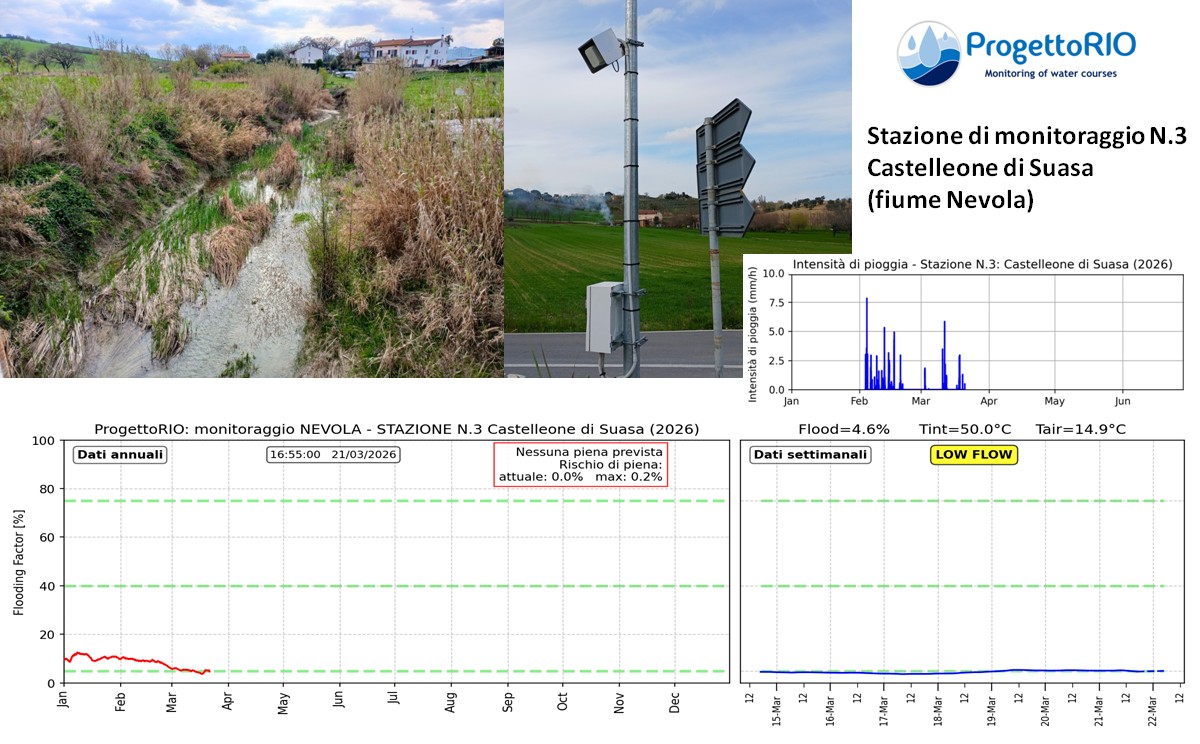Click the Dati annuali label

(119, 454)
